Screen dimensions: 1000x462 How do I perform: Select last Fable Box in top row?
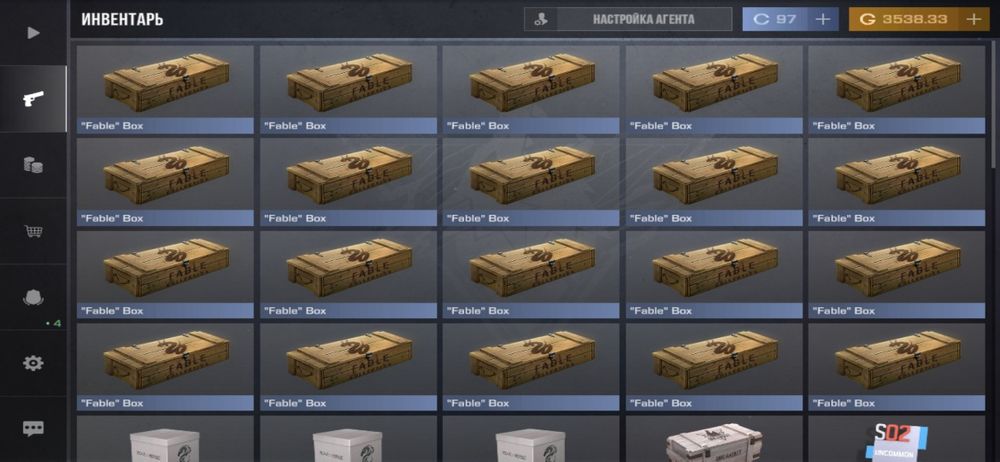[x=897, y=89]
